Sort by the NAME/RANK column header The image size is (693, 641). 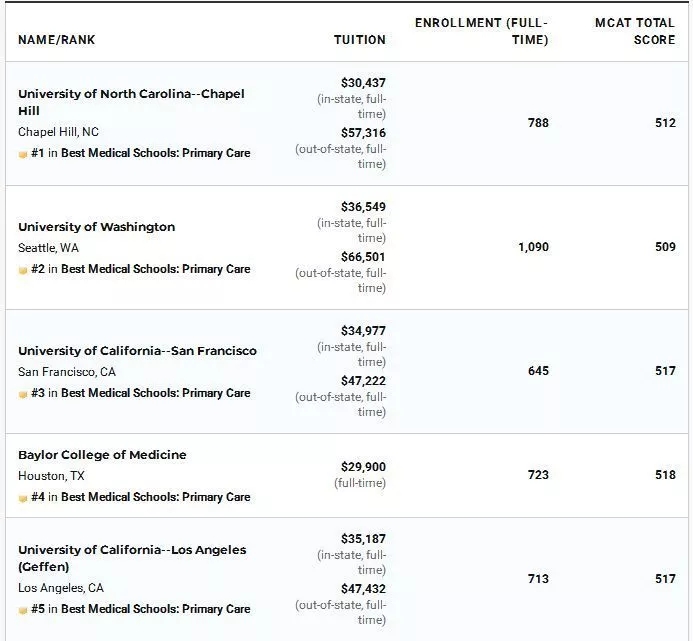pos(57,40)
